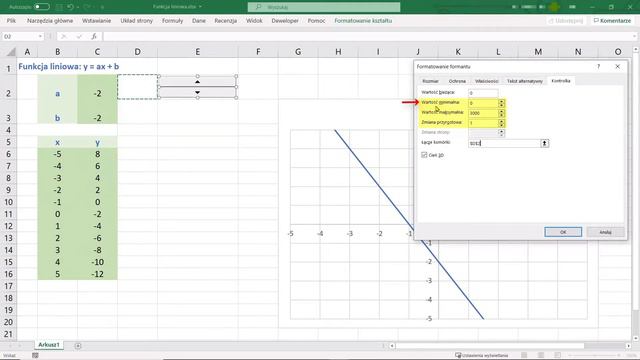The height and width of the screenshot is (360, 640).
Task: Click the OK button in dialog
Action: (563, 232)
